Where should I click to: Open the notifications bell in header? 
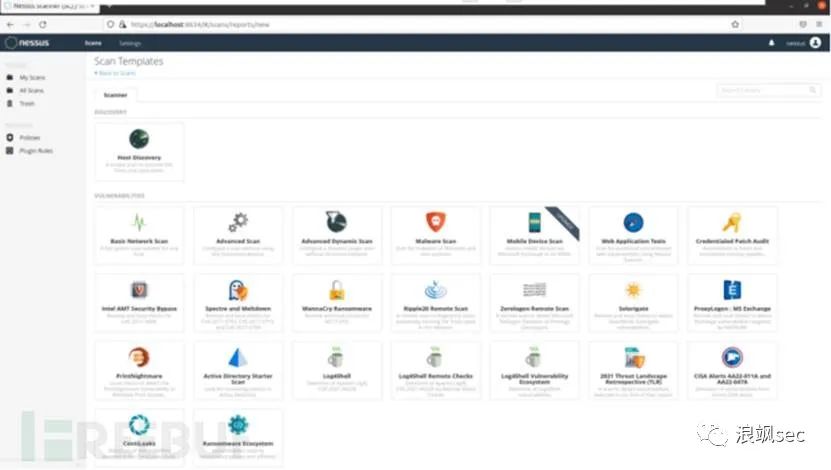pyautogui.click(x=772, y=43)
